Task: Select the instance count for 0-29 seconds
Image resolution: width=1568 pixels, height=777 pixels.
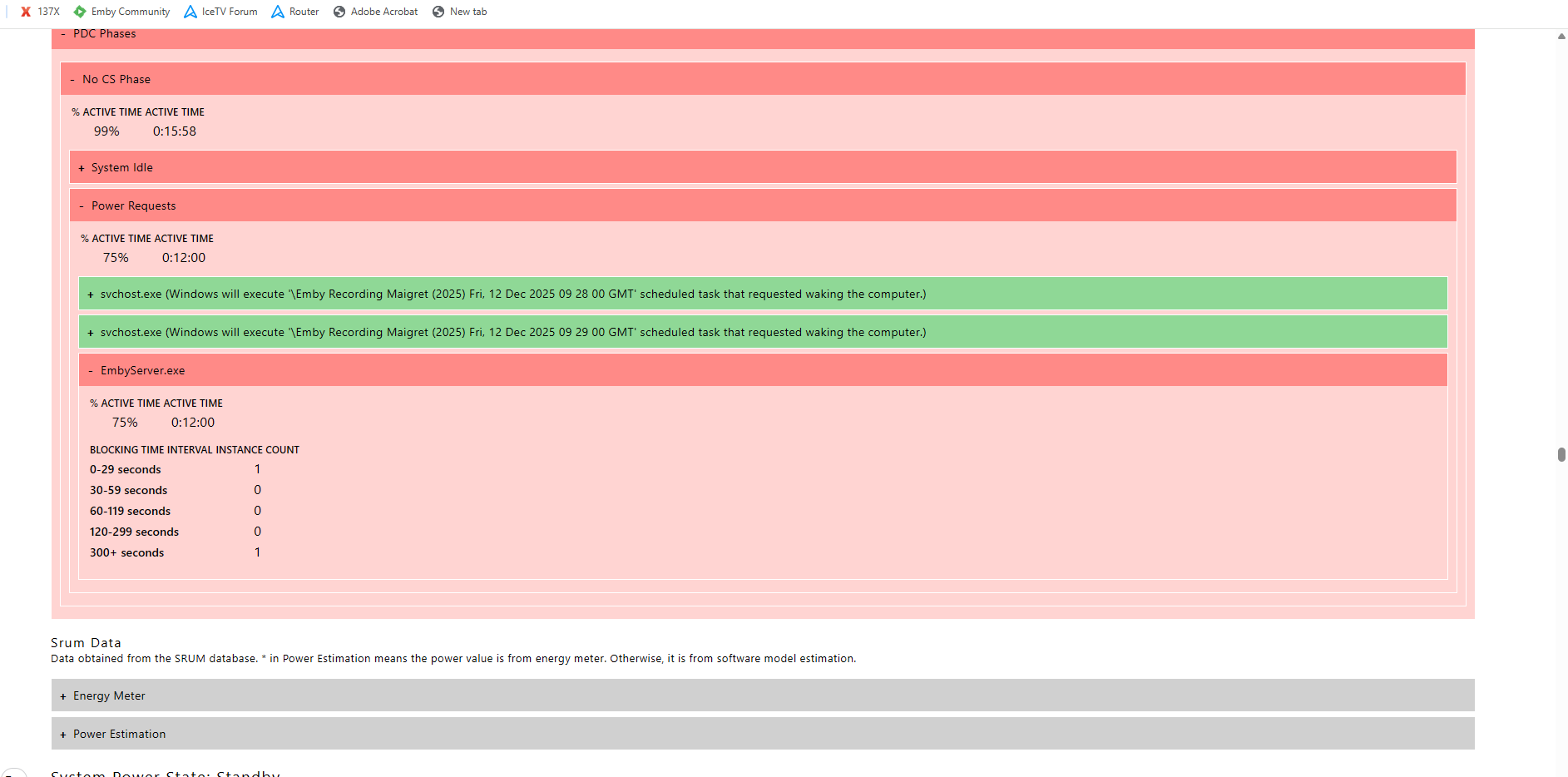Action: click(258, 469)
